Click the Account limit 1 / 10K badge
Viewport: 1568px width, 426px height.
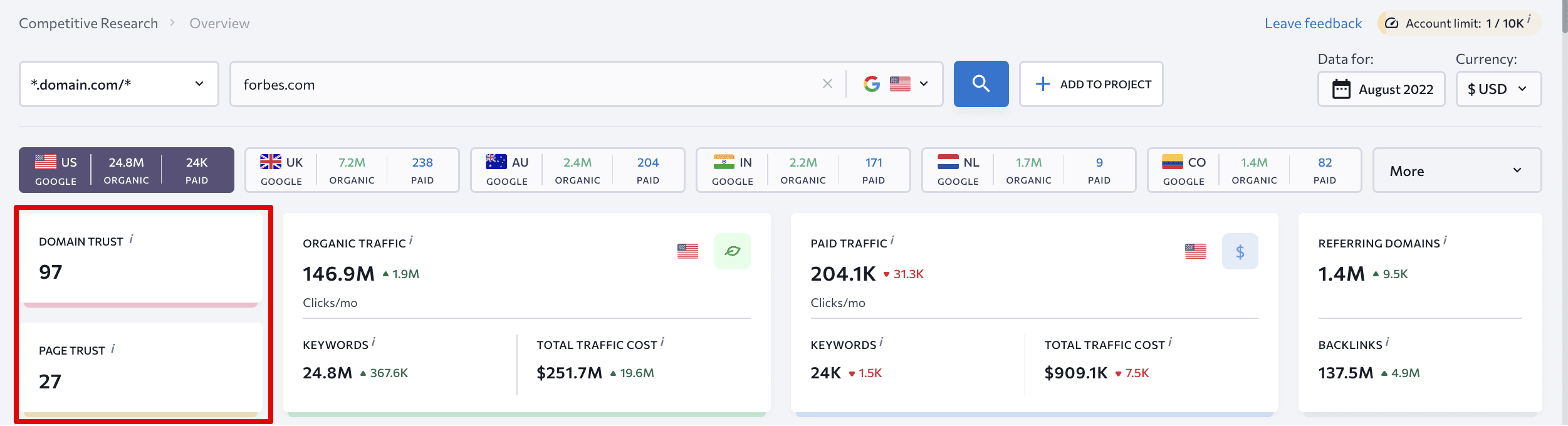pyautogui.click(x=1459, y=23)
